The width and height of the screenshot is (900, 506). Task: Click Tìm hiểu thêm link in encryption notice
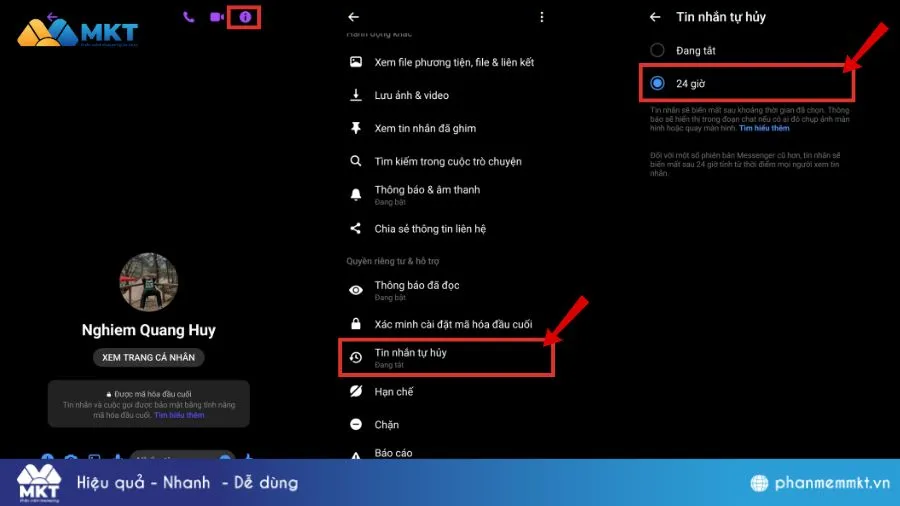pos(179,415)
